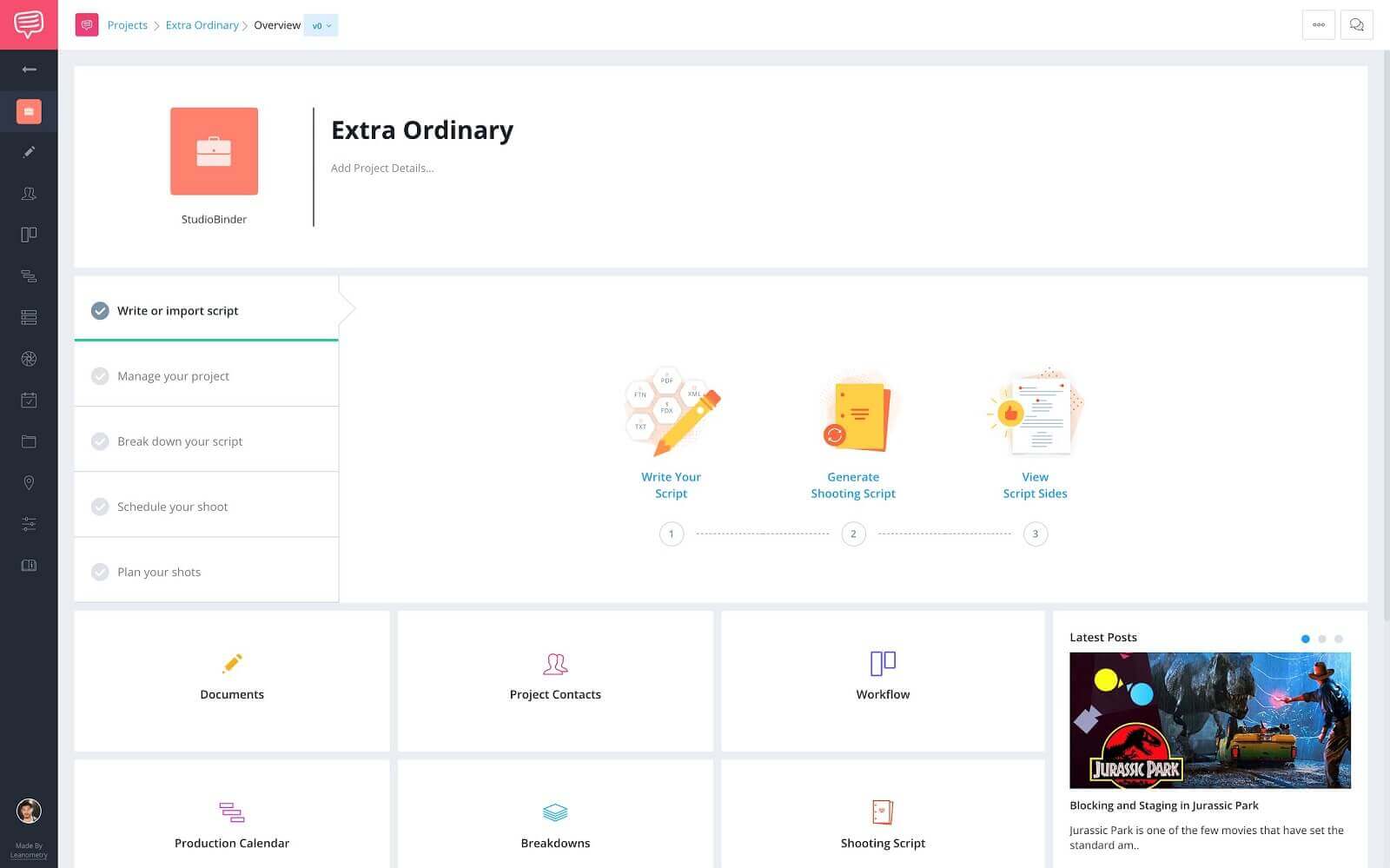
Task: Click the Shooting Script page icon
Action: (883, 812)
